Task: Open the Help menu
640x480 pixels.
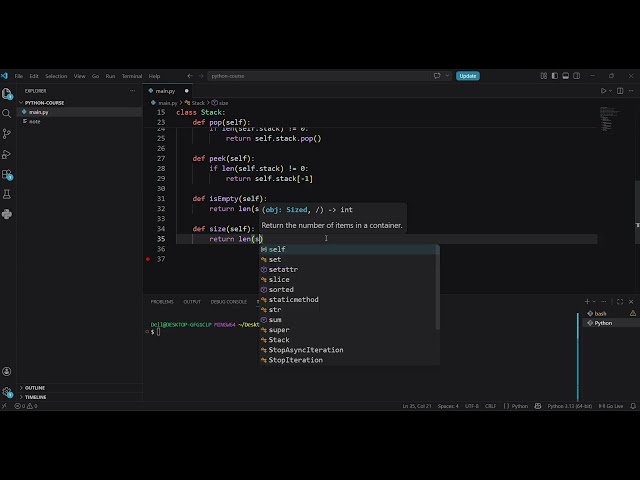Action: coord(154,76)
